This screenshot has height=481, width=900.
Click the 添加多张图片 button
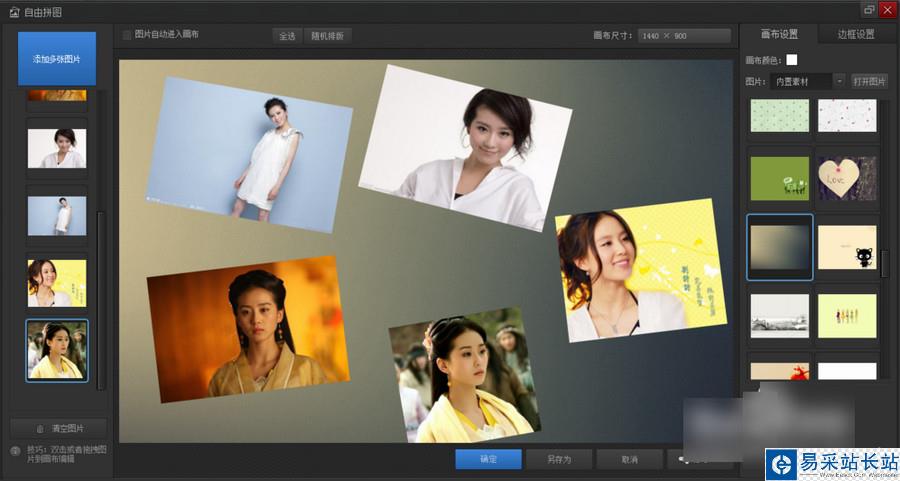tap(57, 59)
